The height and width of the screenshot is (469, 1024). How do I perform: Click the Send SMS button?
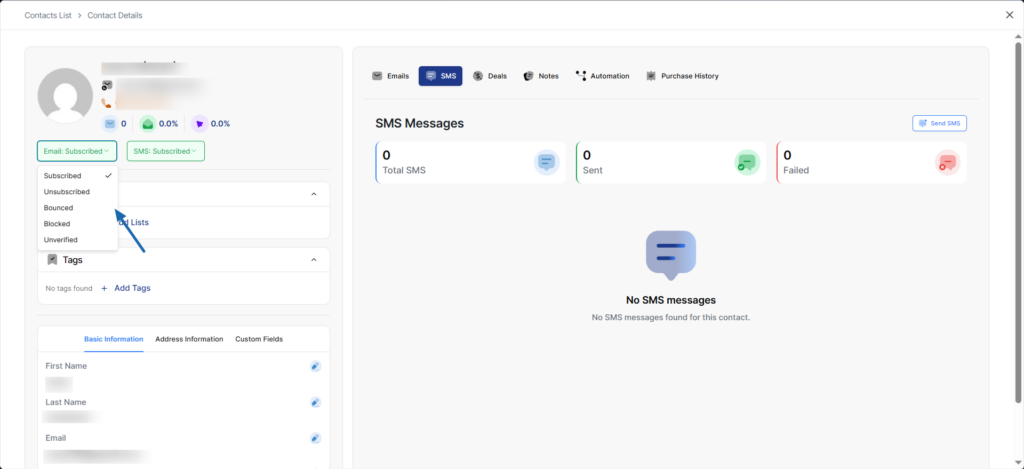tap(939, 123)
